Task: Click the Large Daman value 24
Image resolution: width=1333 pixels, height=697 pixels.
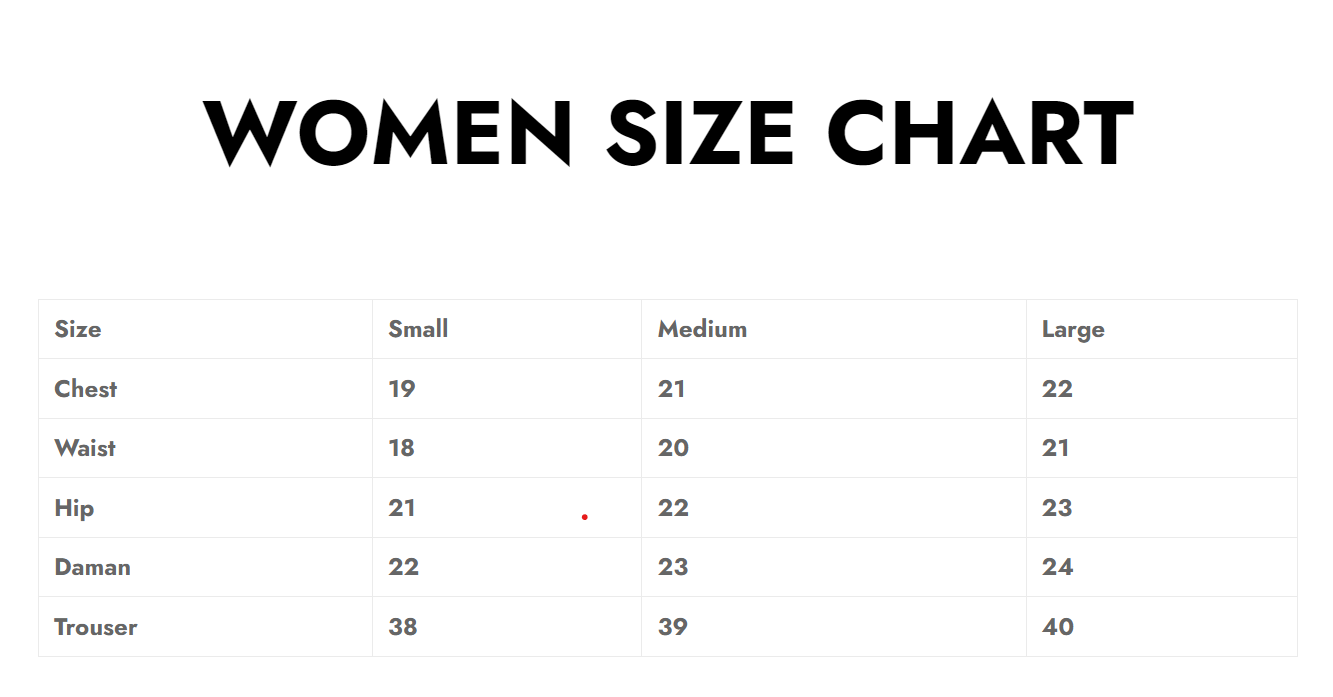Action: pyautogui.click(x=1057, y=567)
